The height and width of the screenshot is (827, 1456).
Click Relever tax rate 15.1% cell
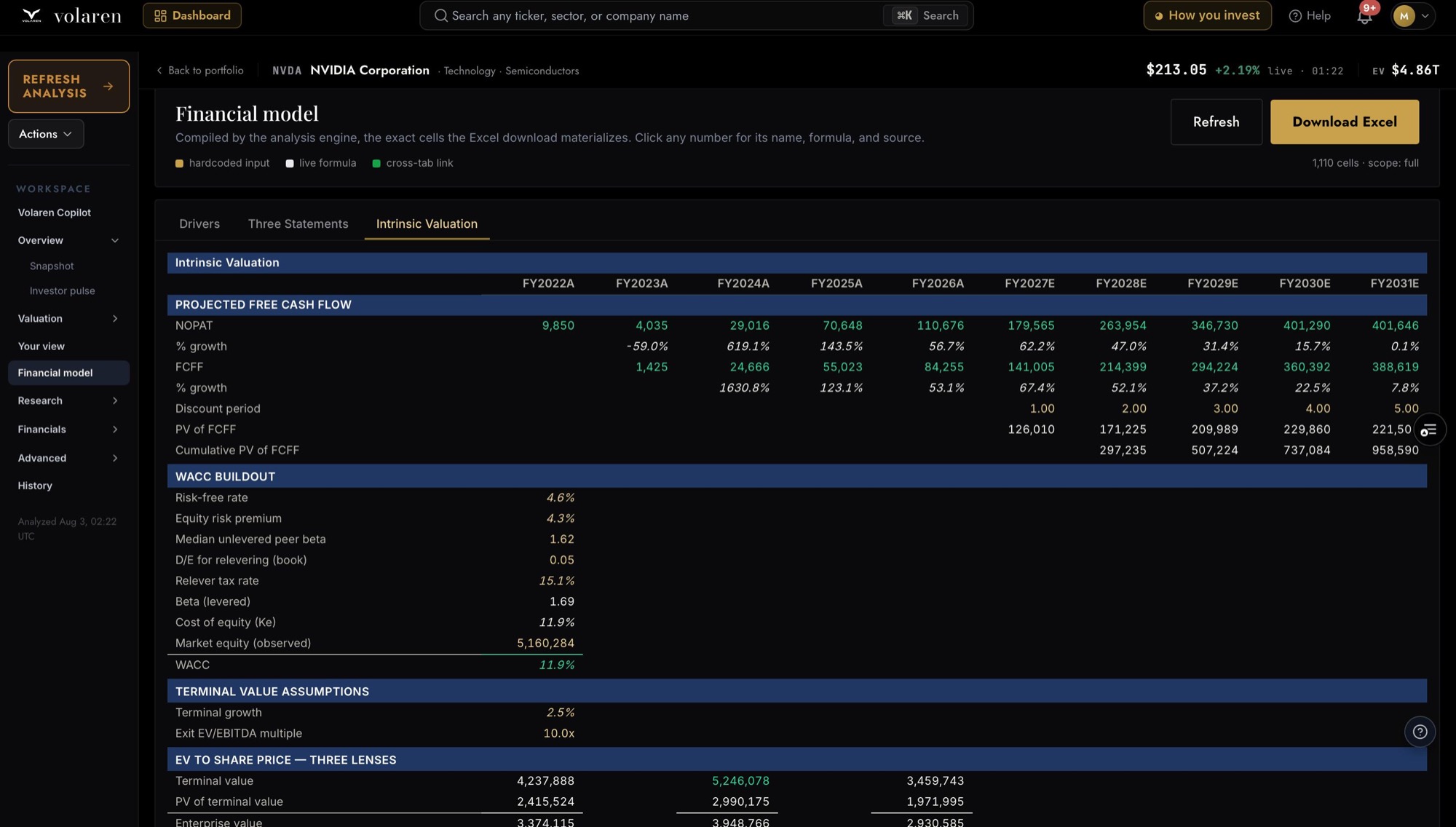pyautogui.click(x=556, y=581)
